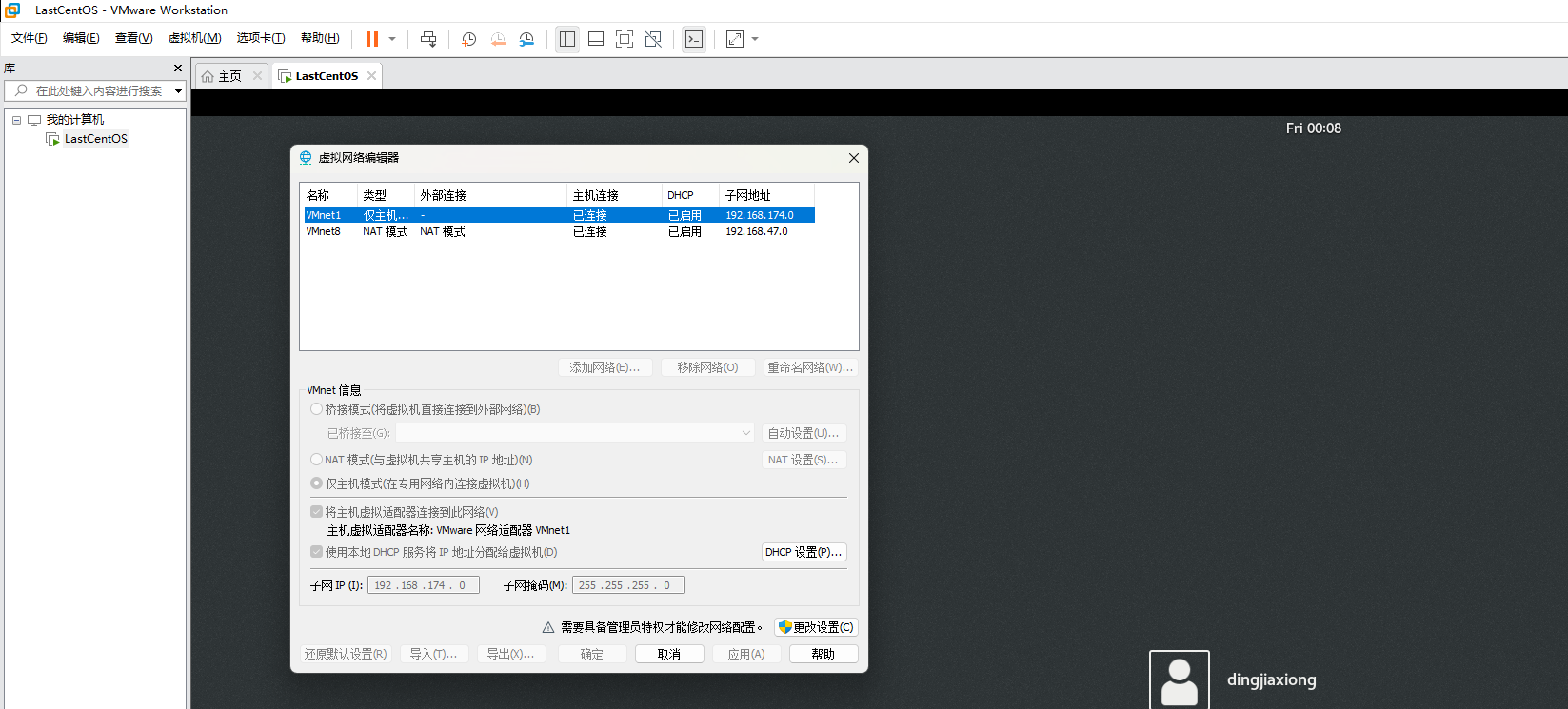This screenshot has width=1568, height=709.
Task: Click the send Ctrl+Alt+Del toolbar icon
Action: click(x=428, y=39)
